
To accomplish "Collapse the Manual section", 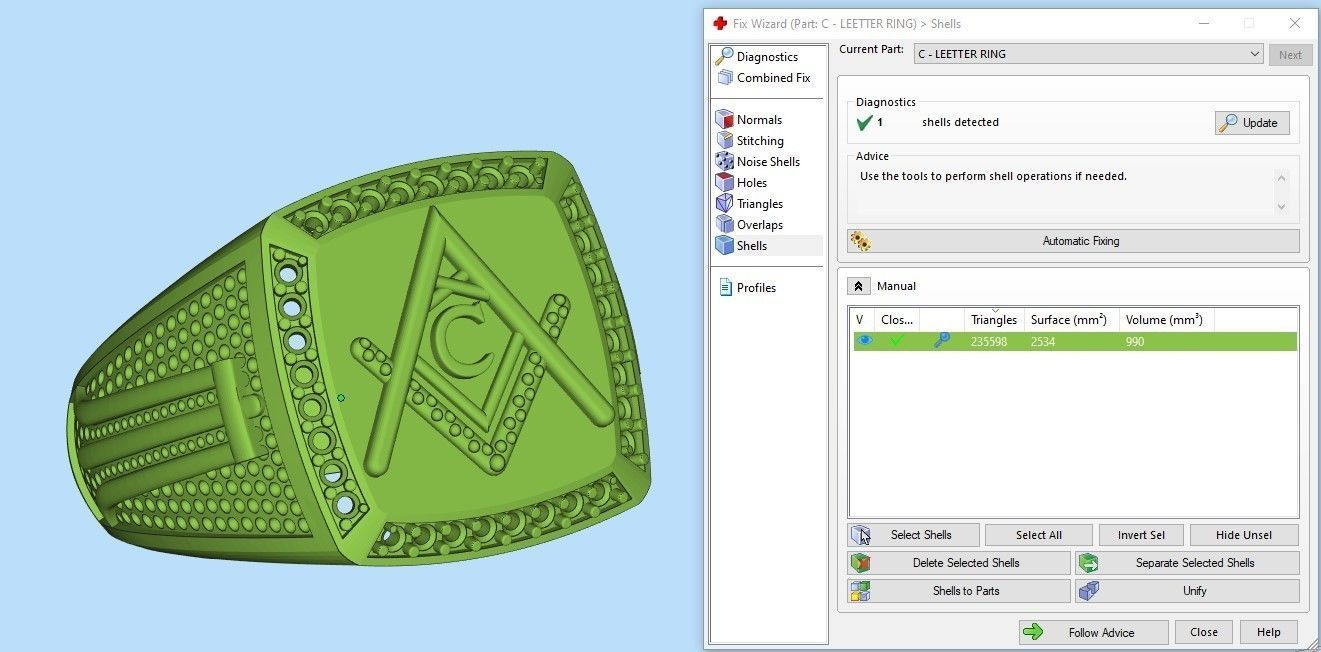I will coord(858,286).
